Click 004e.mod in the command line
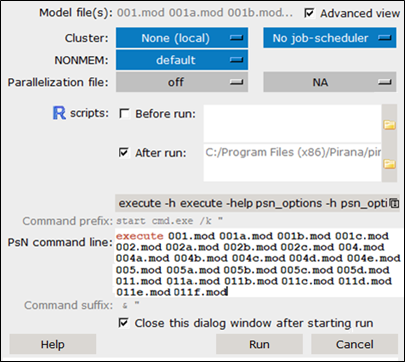 pos(374,258)
